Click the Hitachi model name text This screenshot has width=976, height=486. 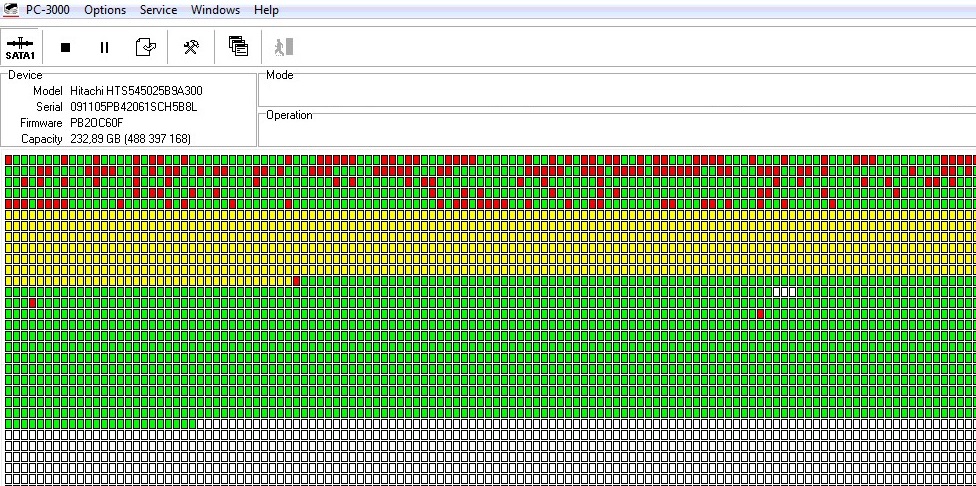pyautogui.click(x=136, y=91)
